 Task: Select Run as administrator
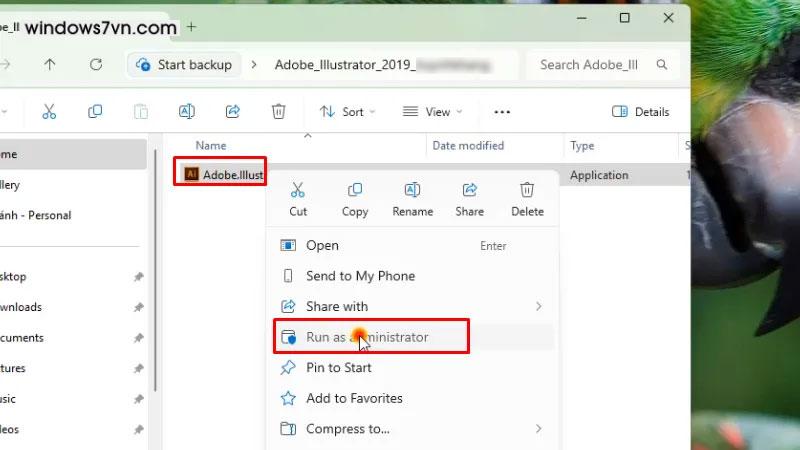pos(367,337)
